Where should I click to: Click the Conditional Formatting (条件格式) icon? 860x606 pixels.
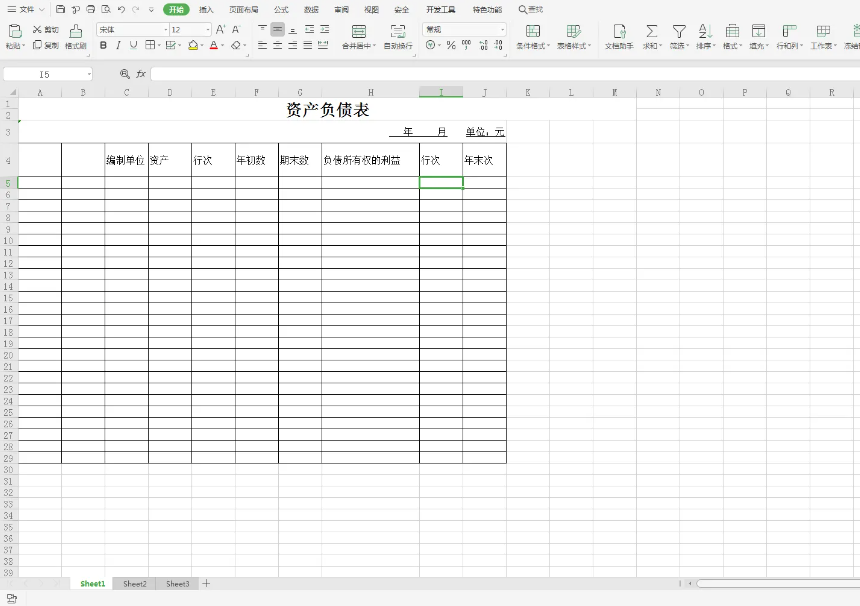pyautogui.click(x=533, y=31)
